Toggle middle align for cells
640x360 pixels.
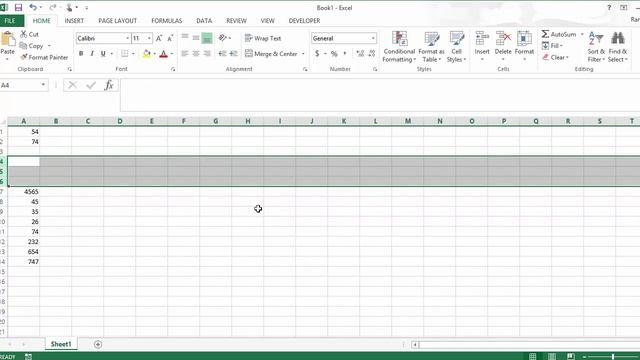tap(196, 38)
